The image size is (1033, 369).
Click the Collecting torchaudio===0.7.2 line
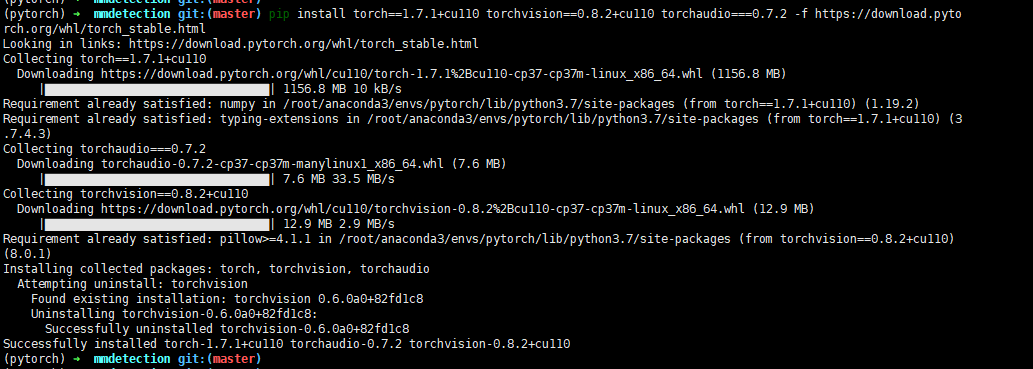[x=104, y=149]
